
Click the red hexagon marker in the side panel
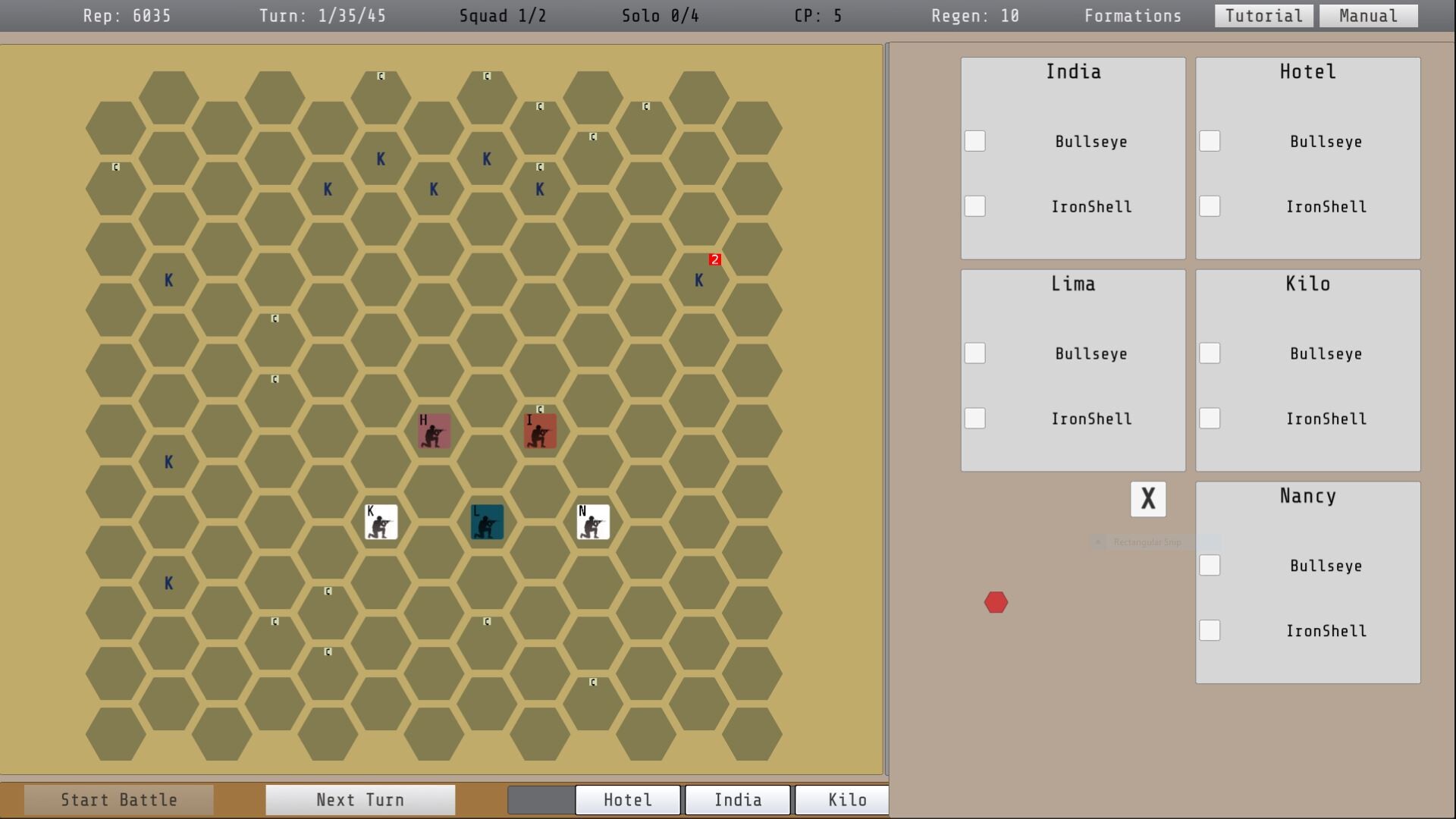click(996, 602)
